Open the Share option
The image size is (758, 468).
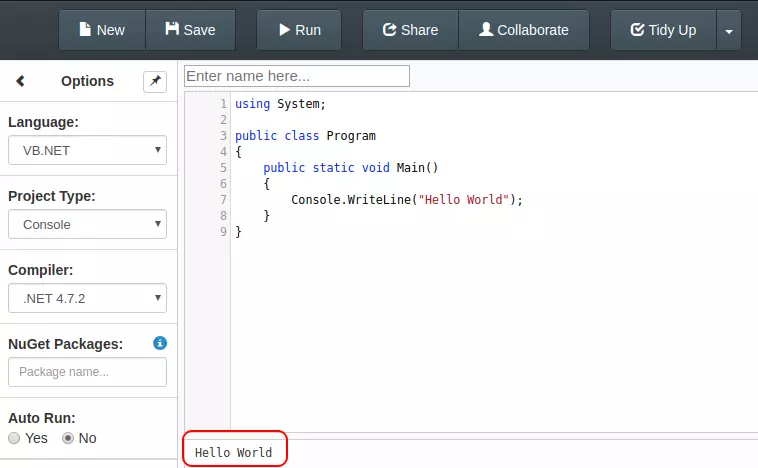(x=410, y=30)
